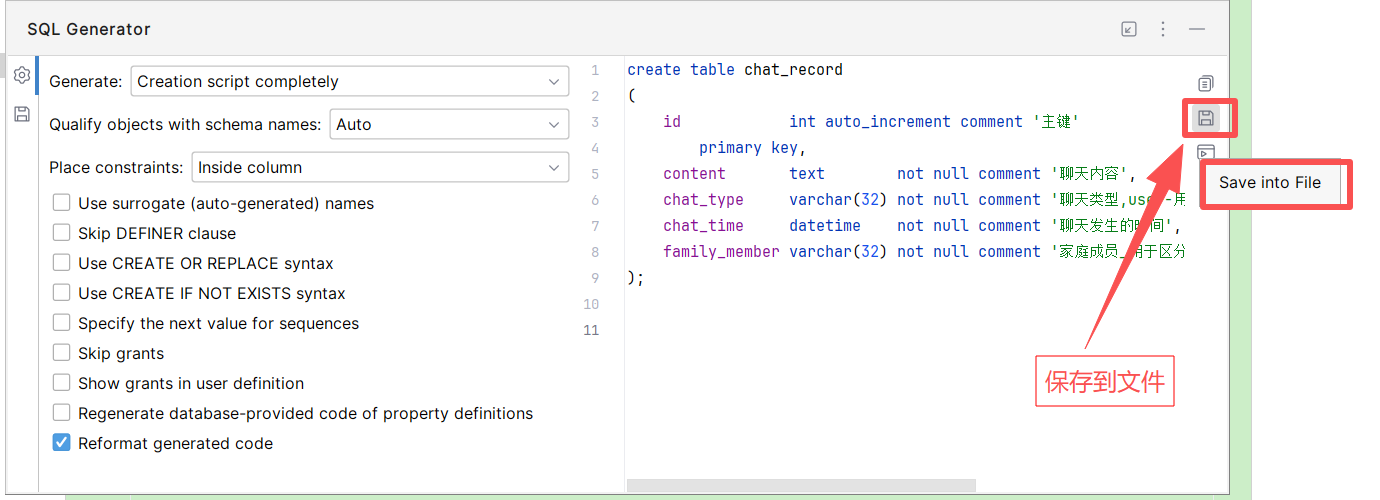Open the three-dot options menu

1163,29
